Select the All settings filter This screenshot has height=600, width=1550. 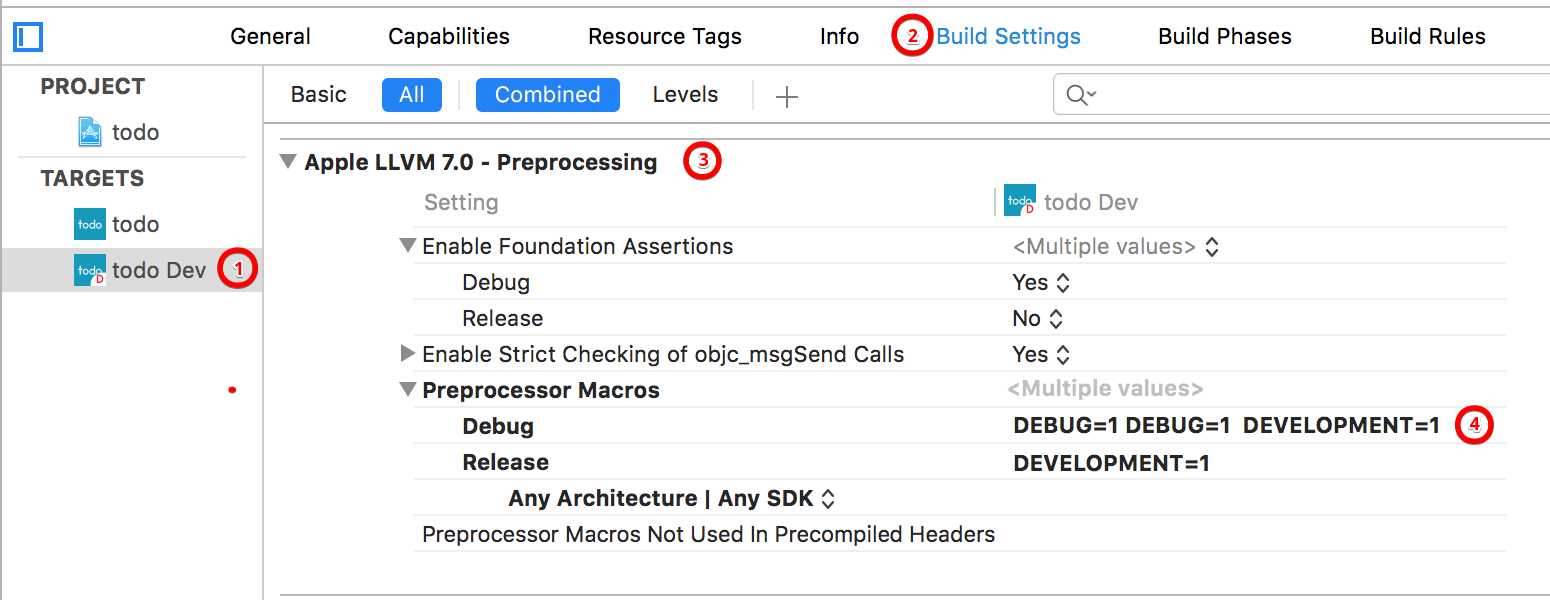click(x=412, y=95)
